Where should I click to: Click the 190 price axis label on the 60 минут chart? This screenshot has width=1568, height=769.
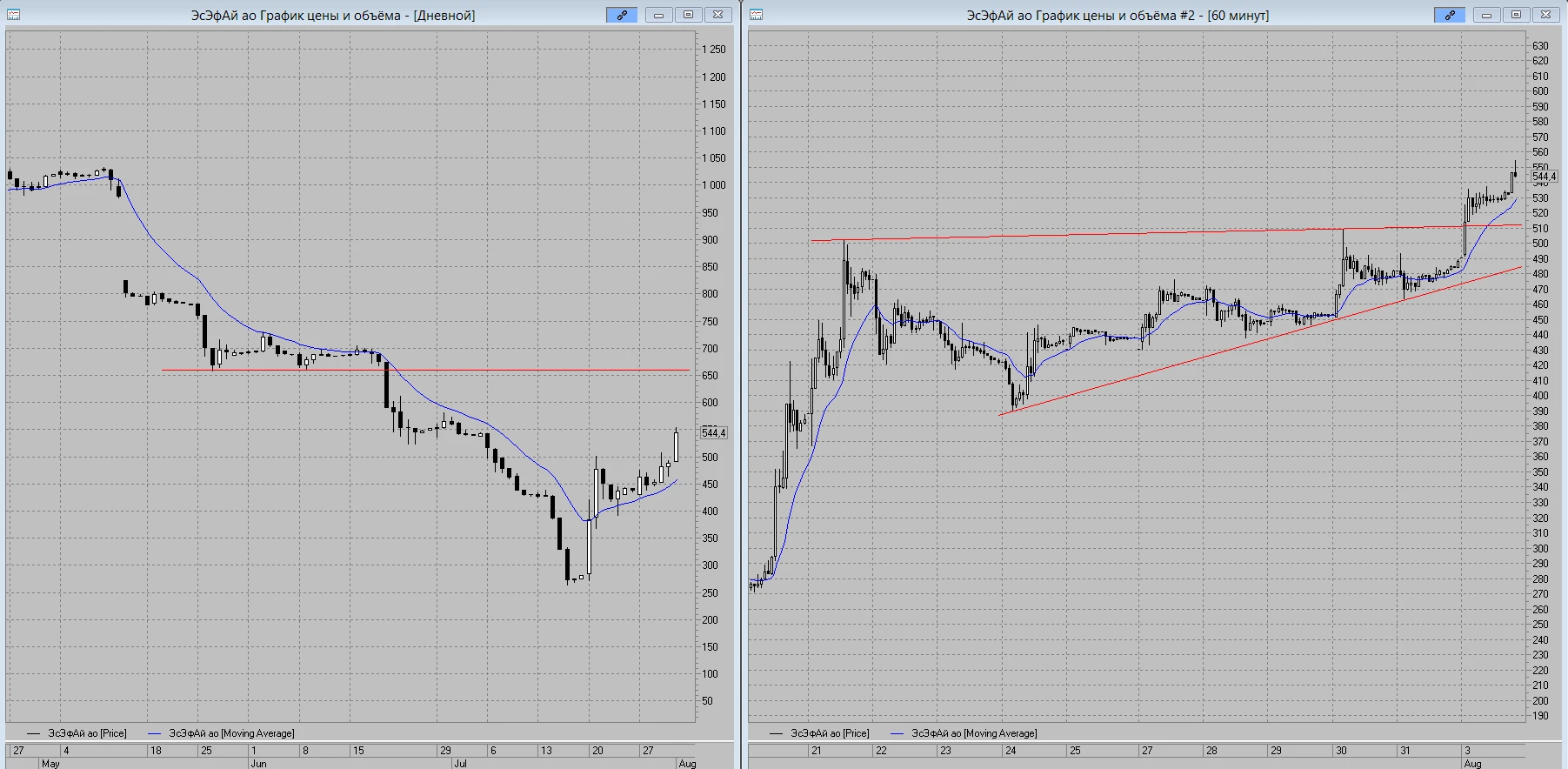point(1540,716)
